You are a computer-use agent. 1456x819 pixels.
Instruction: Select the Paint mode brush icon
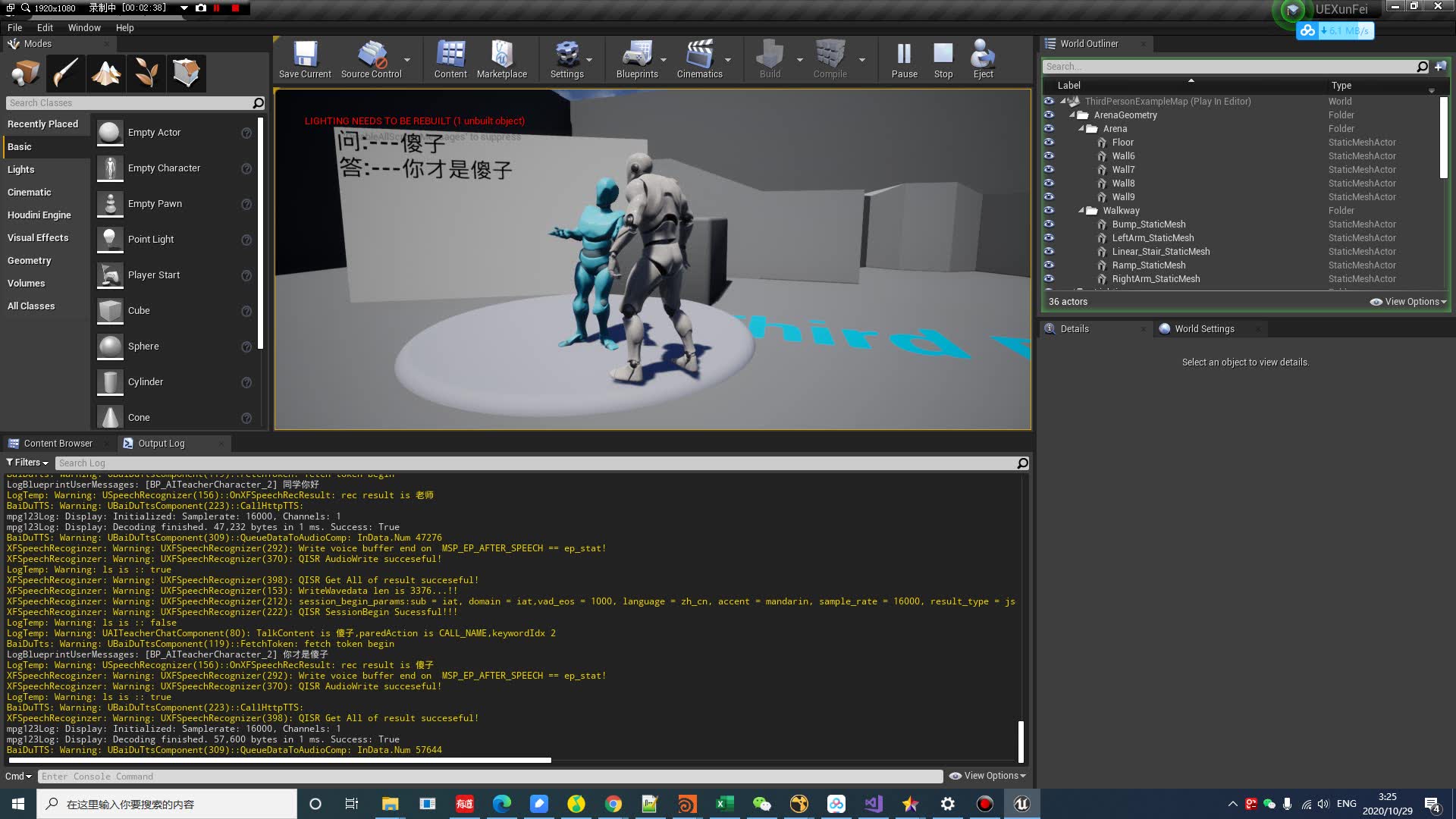tap(65, 74)
